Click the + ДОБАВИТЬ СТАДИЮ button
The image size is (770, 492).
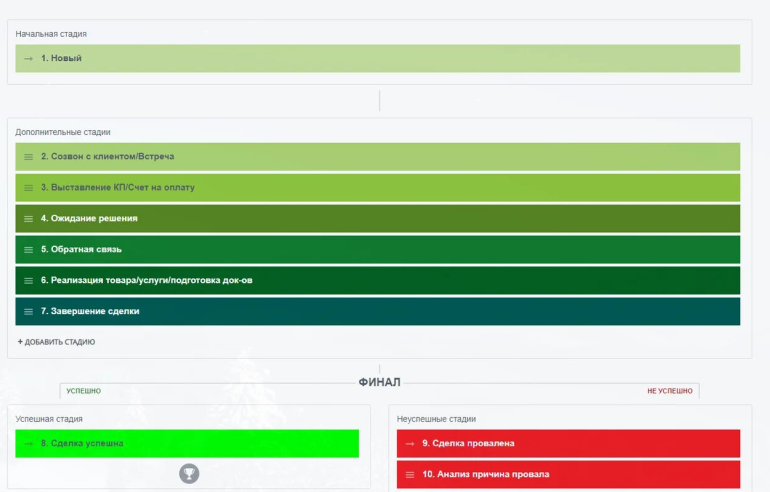(56, 342)
